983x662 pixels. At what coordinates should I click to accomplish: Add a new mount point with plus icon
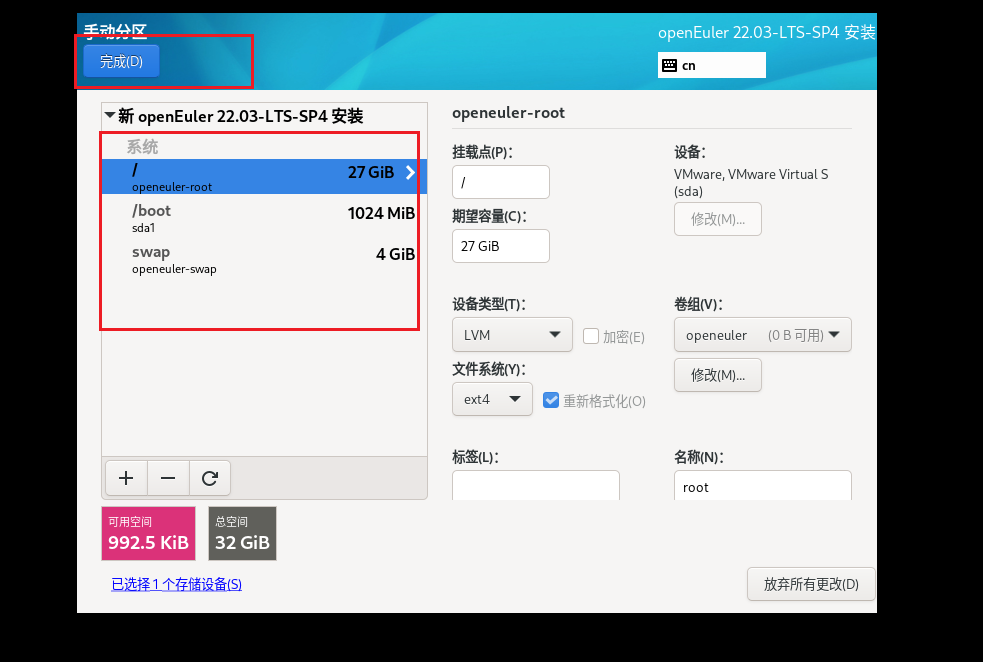[126, 478]
